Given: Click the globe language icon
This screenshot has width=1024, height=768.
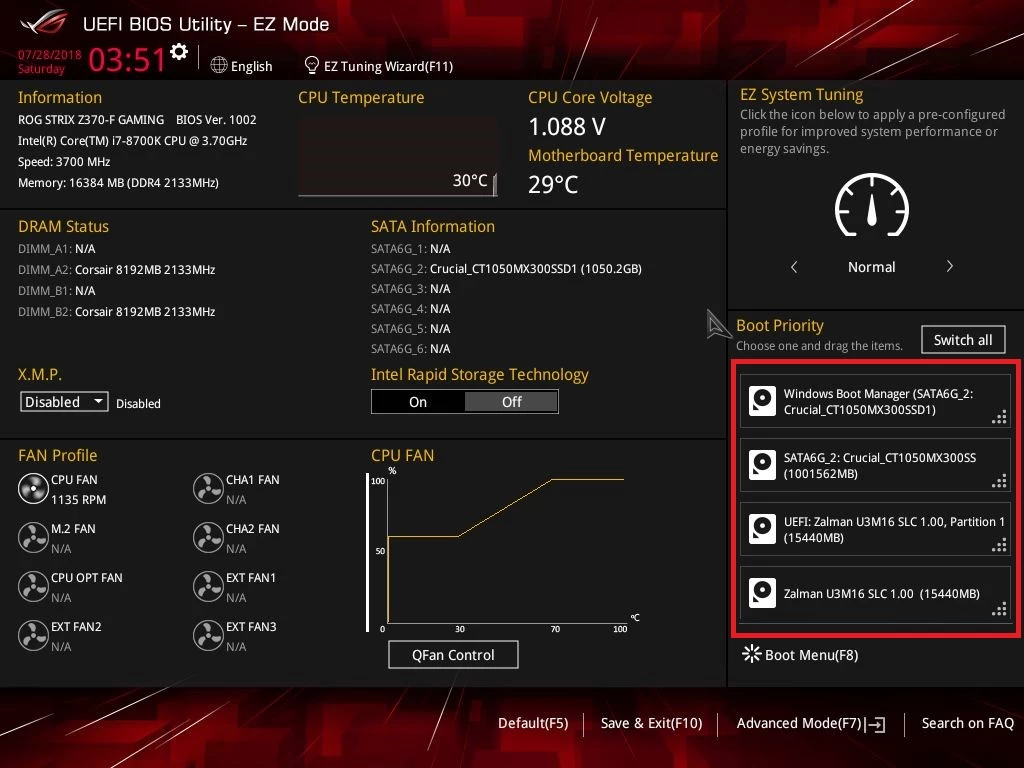Looking at the screenshot, I should tap(219, 65).
